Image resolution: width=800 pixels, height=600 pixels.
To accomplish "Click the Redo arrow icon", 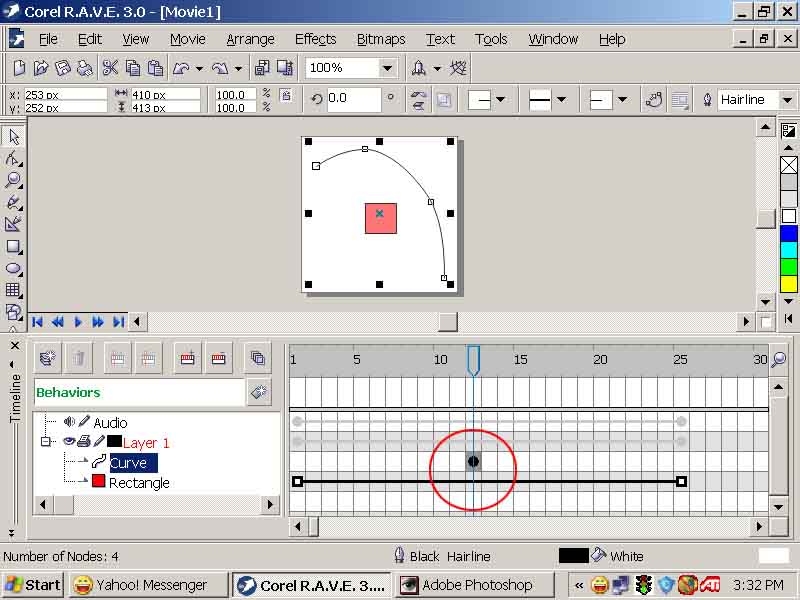I will (x=220, y=68).
